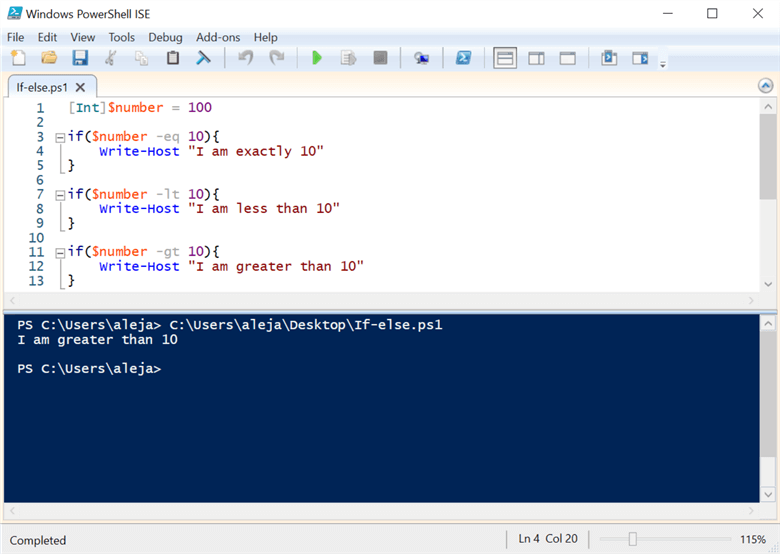Click console pane scroll up arrow
Screen dimensions: 780x554
768,324
